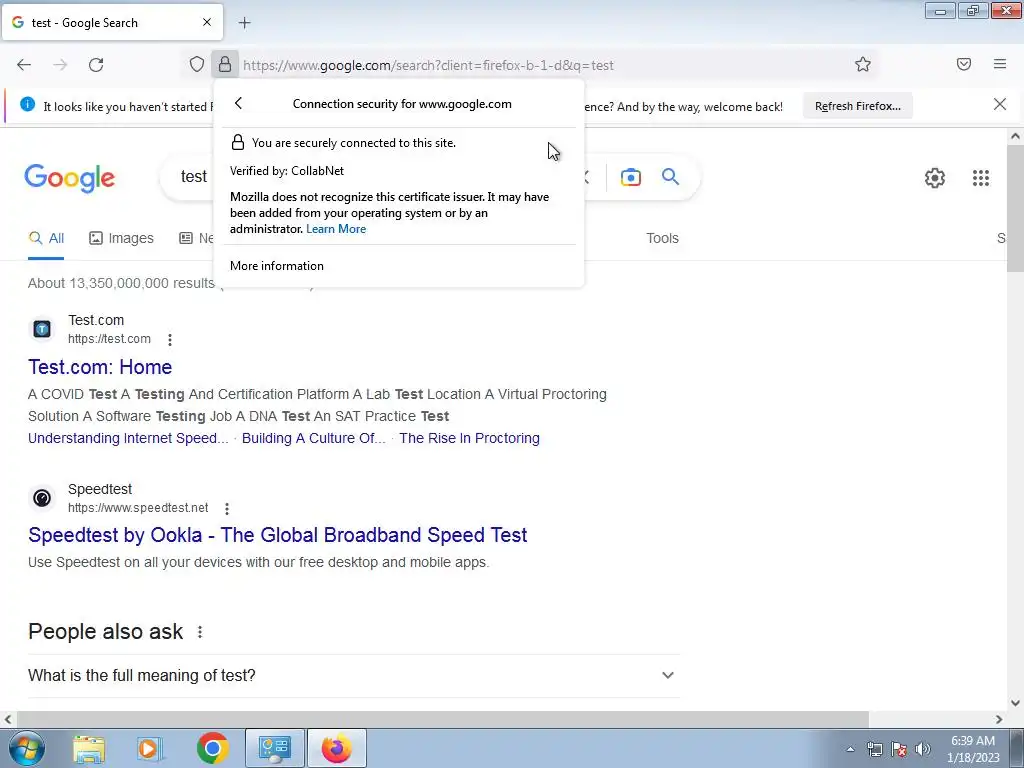Click the scroll down arrow of vertical scrollbar
The width and height of the screenshot is (1024, 768).
pos(1015,703)
